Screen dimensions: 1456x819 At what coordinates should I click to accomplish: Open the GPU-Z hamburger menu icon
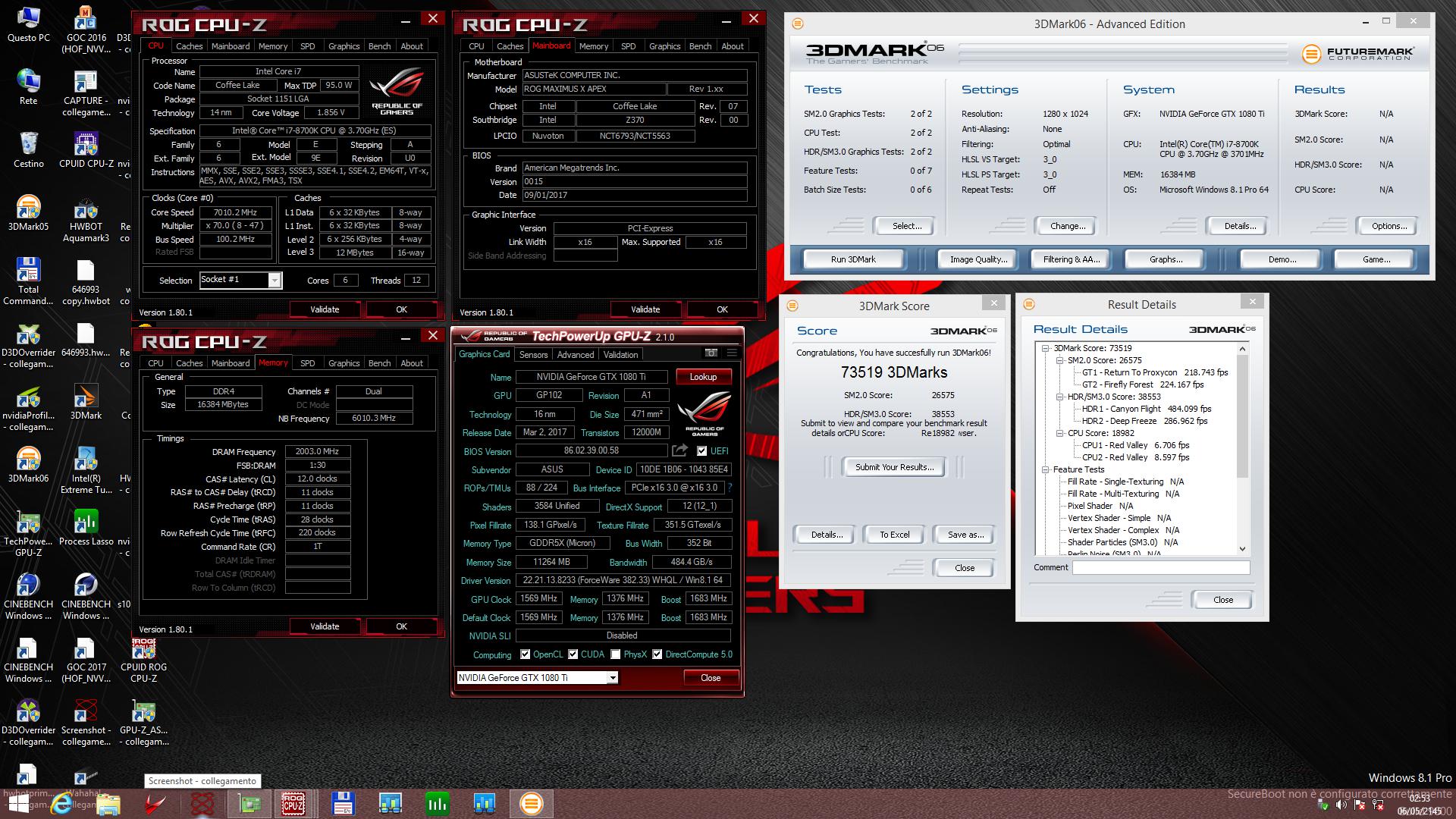point(732,353)
